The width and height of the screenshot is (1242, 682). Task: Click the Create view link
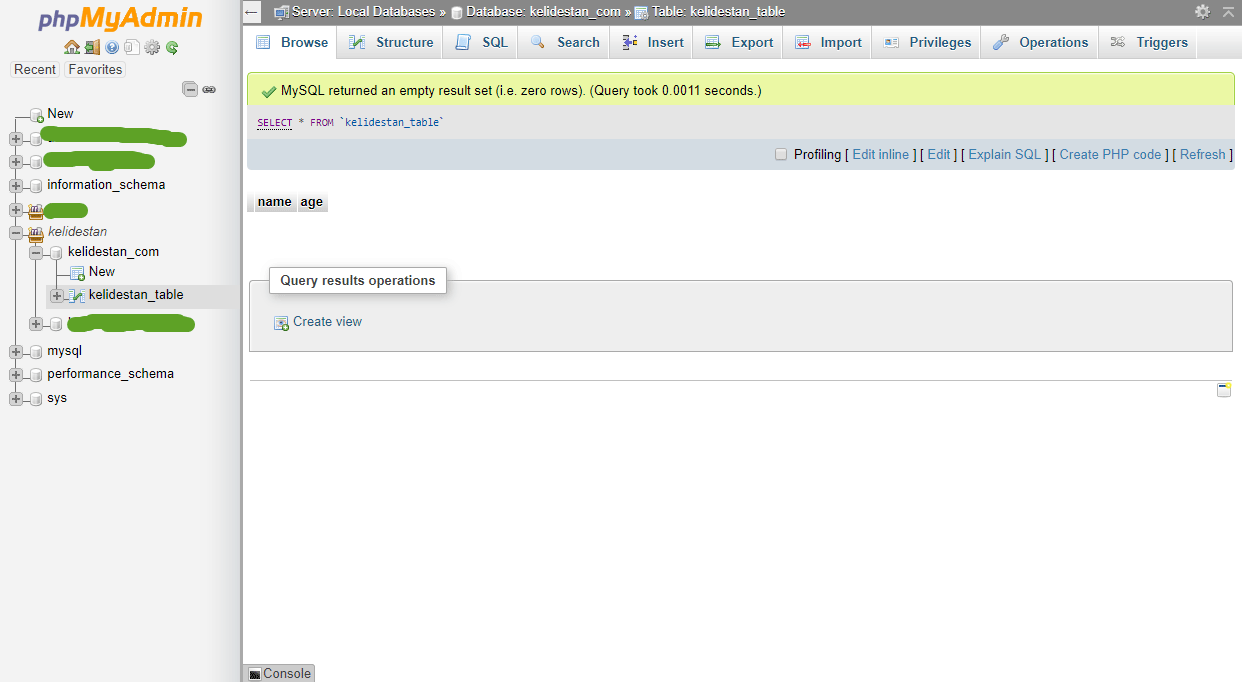(327, 322)
